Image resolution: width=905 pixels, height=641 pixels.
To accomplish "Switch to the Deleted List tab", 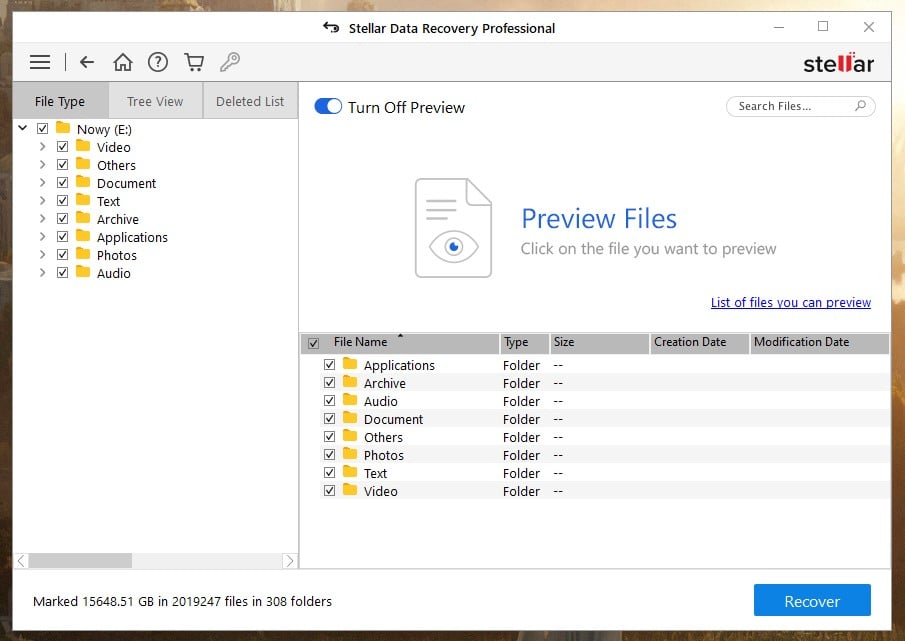I will (250, 101).
